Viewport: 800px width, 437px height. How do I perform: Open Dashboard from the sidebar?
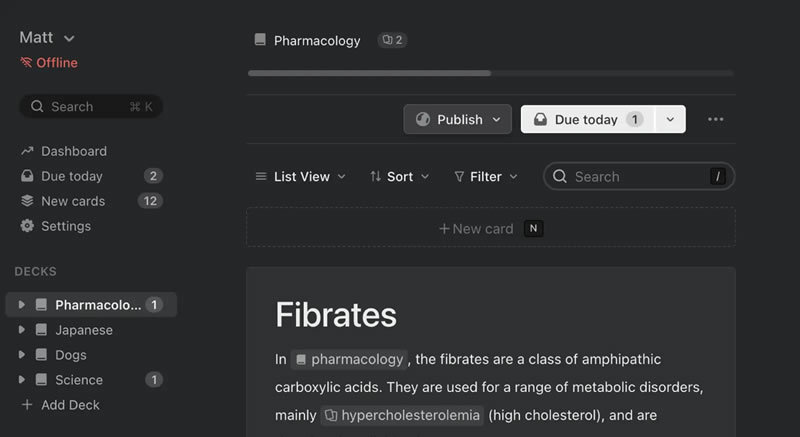tap(64, 151)
